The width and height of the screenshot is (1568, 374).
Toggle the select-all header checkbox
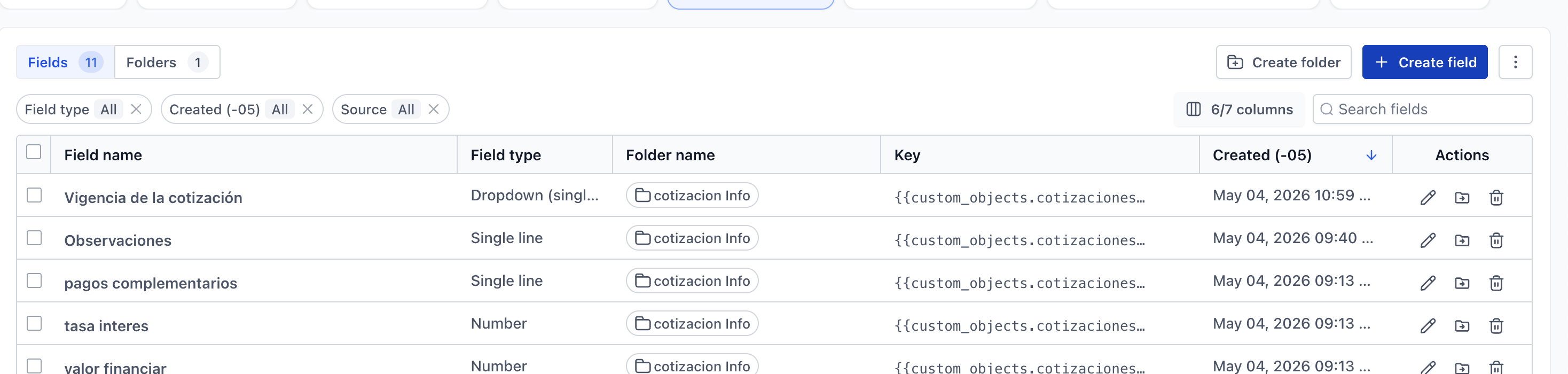[x=34, y=152]
